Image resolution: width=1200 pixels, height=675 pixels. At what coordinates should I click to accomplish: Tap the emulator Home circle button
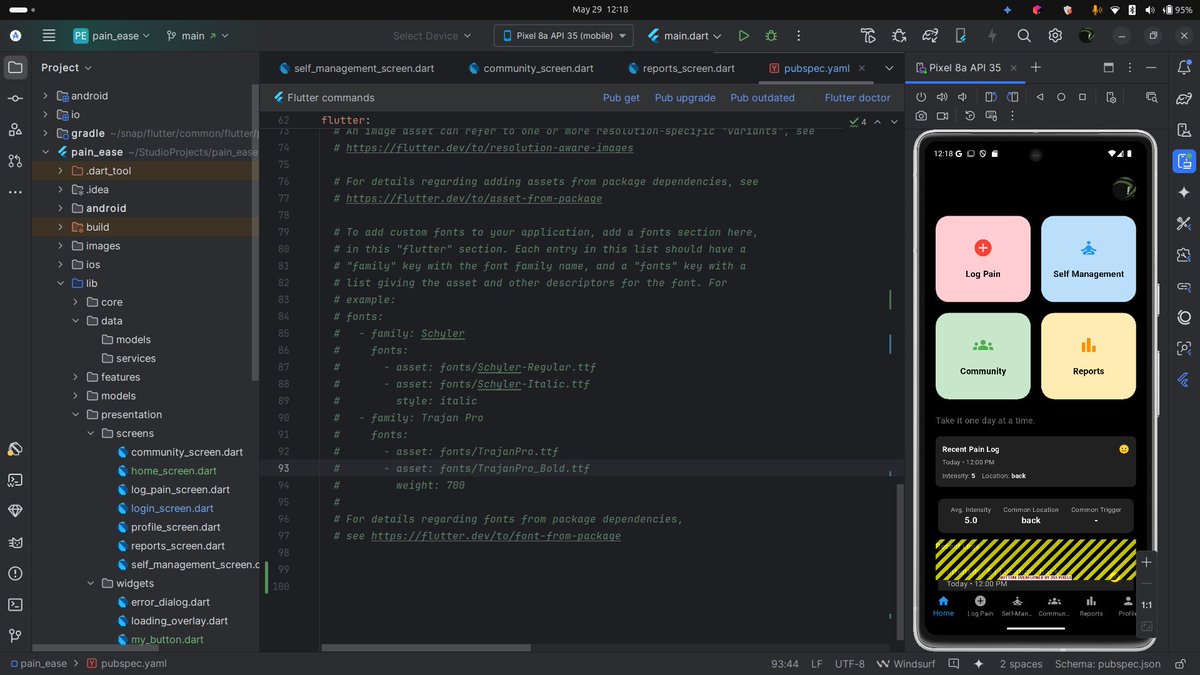pyautogui.click(x=1061, y=97)
